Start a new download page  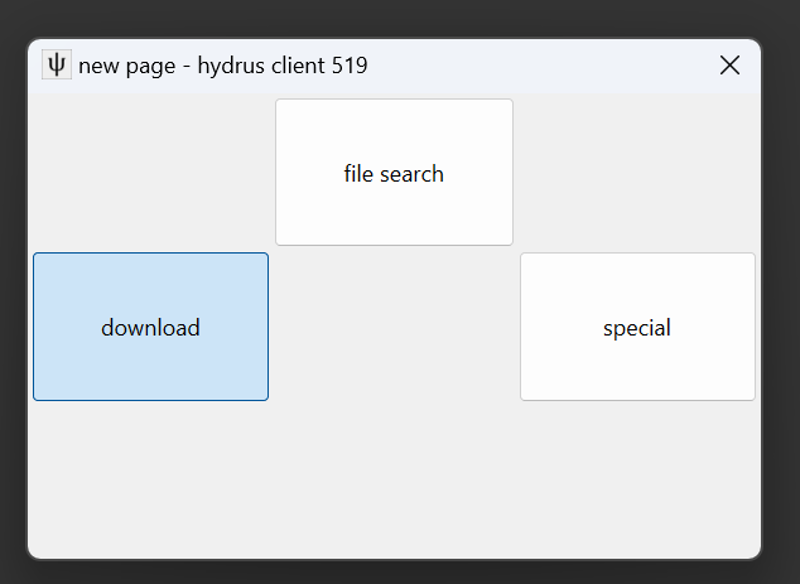151,326
